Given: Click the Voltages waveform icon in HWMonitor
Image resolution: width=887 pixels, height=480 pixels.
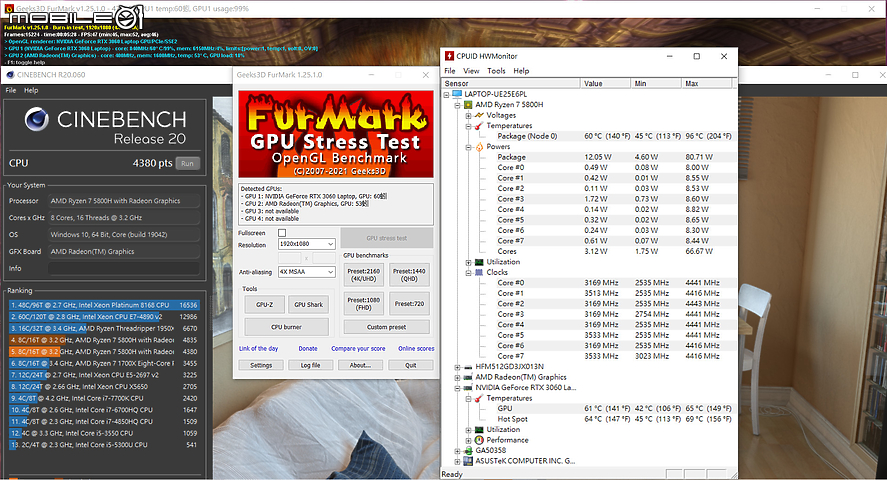Looking at the screenshot, I should point(479,115).
